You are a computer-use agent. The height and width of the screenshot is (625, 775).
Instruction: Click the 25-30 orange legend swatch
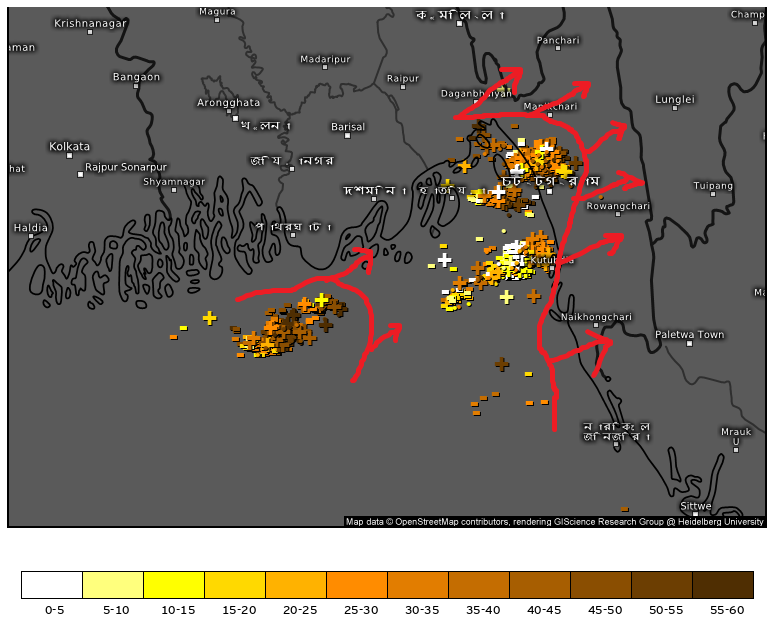click(x=357, y=585)
